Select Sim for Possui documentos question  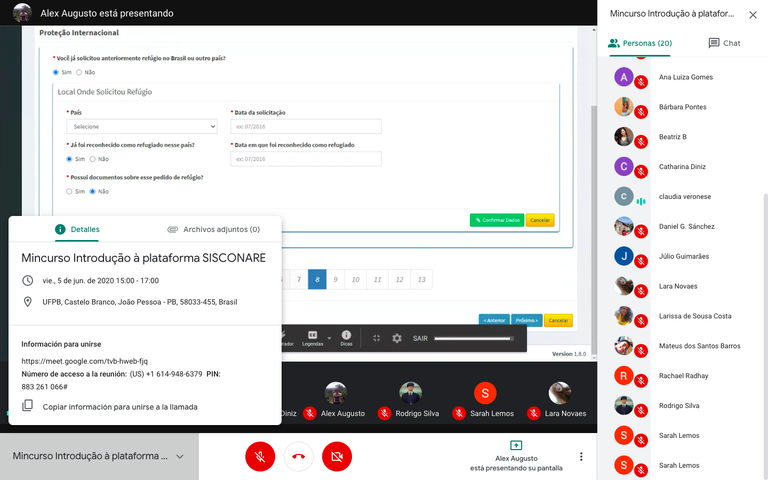click(x=69, y=191)
